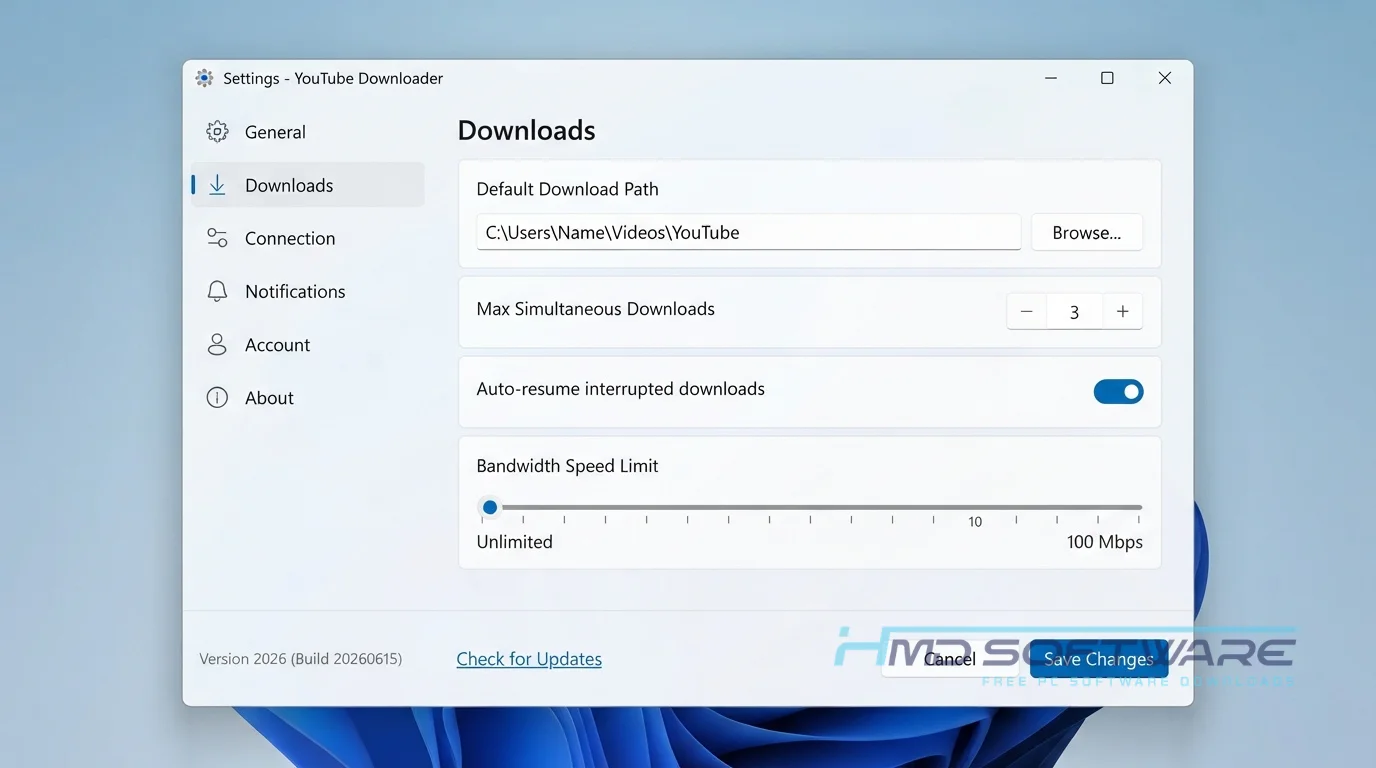
Task: Click the Cancel button
Action: pyautogui.click(x=950, y=659)
